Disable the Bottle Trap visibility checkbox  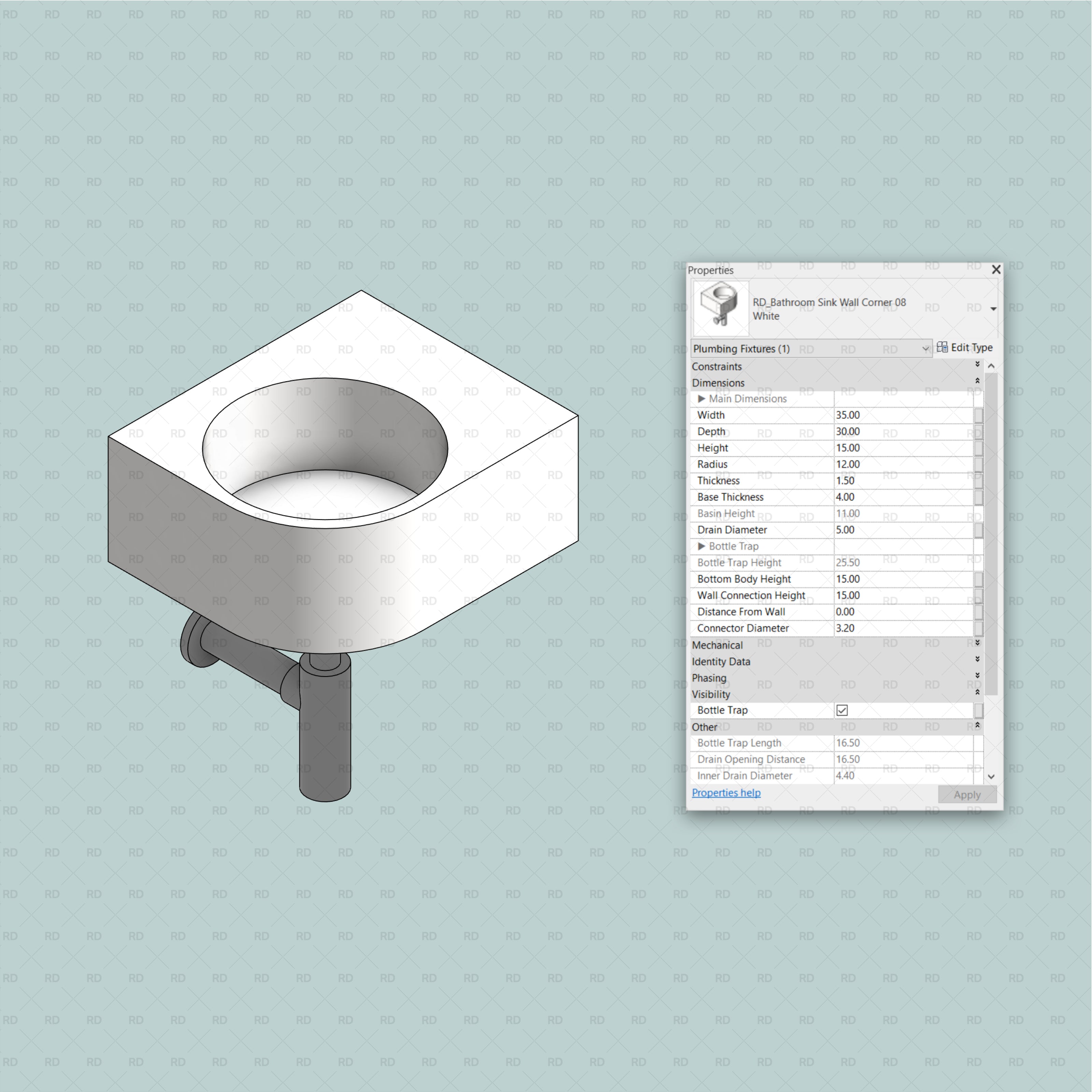(x=842, y=710)
